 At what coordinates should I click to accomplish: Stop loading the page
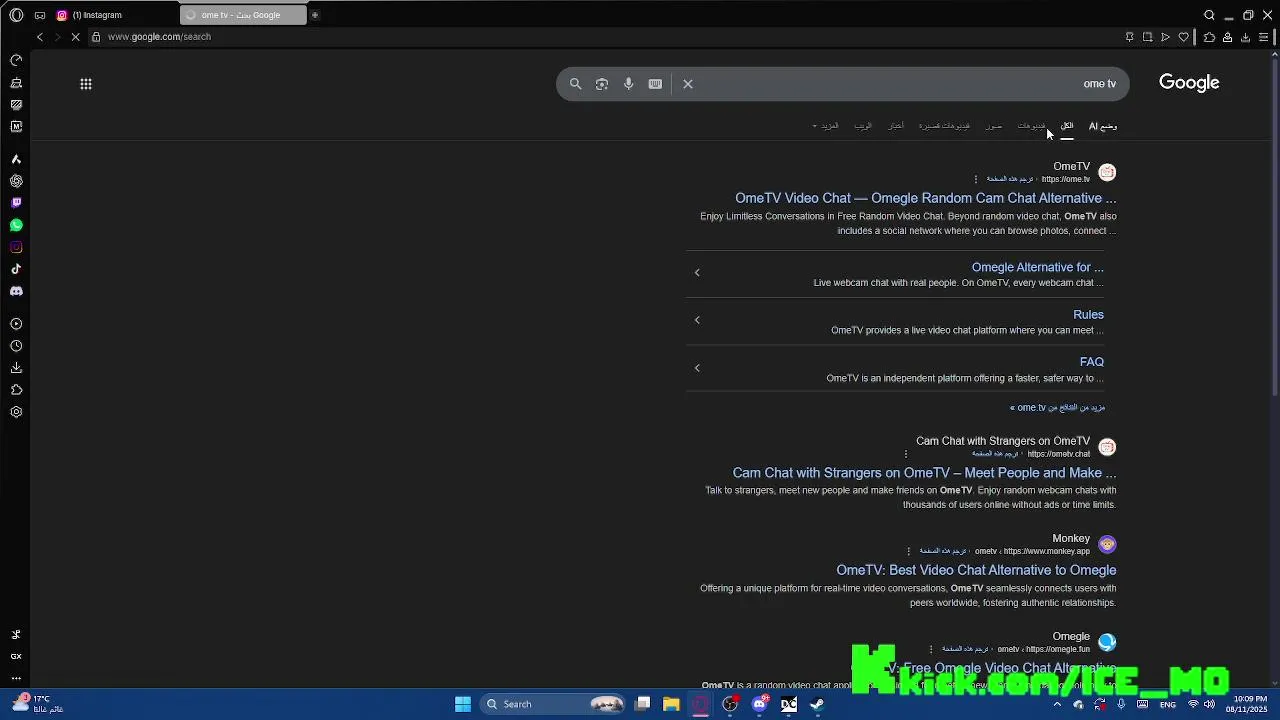pyautogui.click(x=75, y=37)
